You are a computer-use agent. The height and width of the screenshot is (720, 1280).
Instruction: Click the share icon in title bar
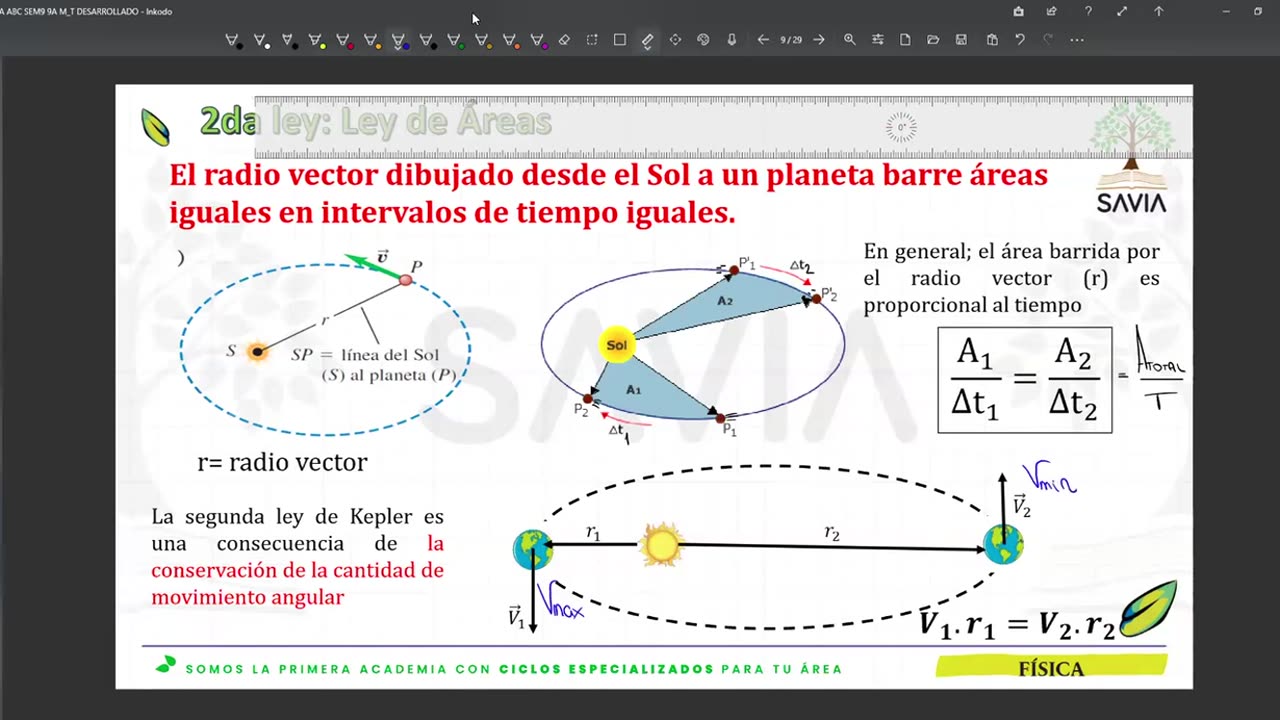(x=1051, y=11)
